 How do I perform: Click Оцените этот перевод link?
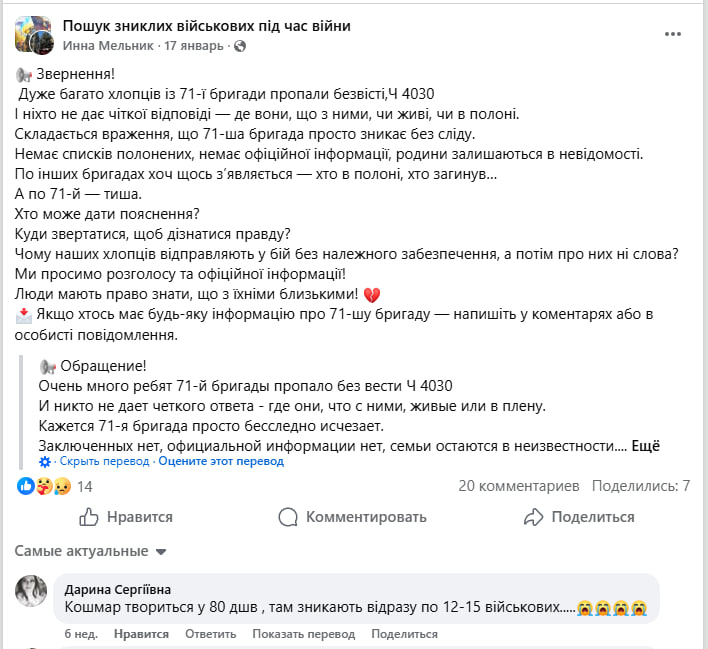(x=221, y=461)
